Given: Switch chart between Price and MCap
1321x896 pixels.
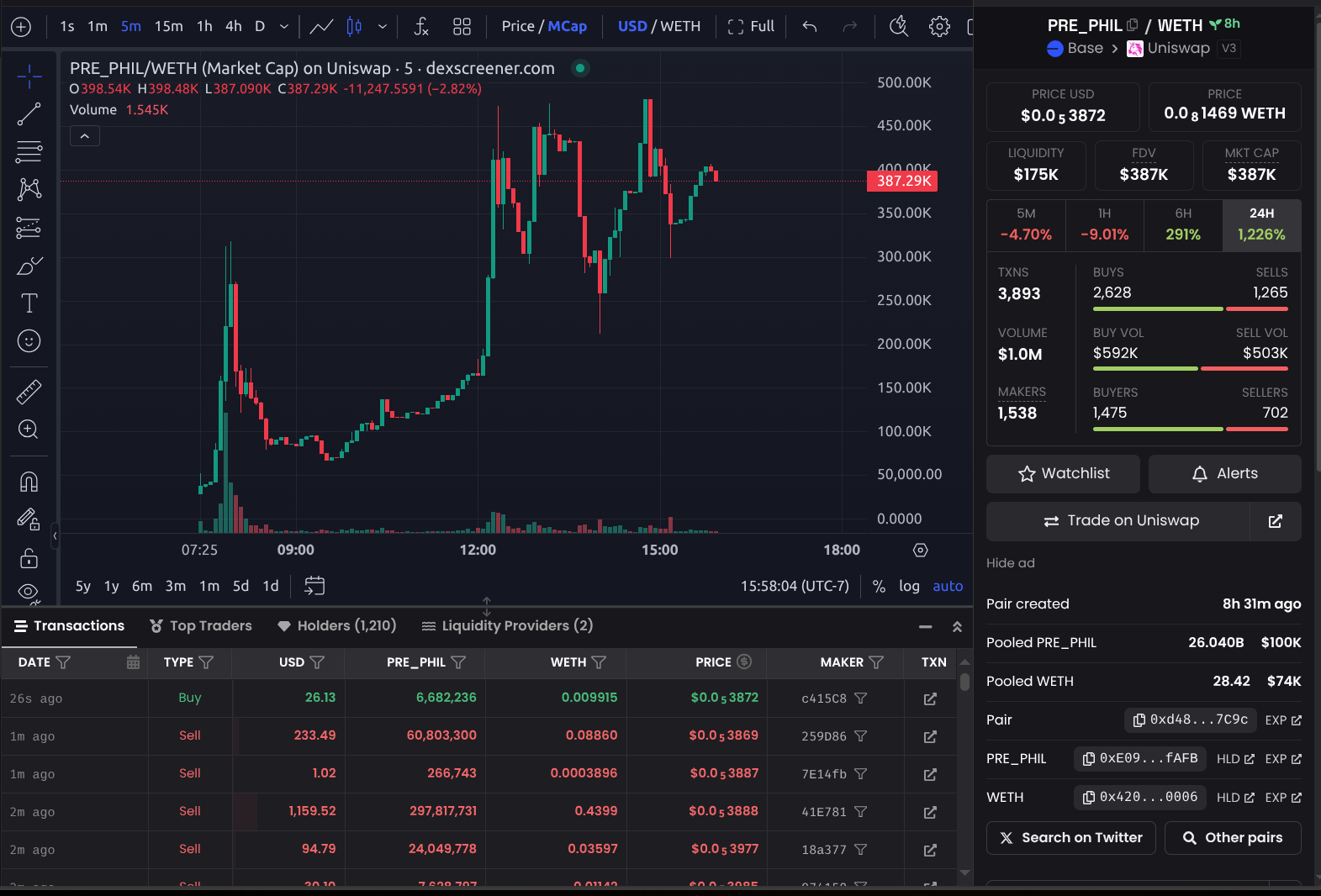Looking at the screenshot, I should pos(544,26).
